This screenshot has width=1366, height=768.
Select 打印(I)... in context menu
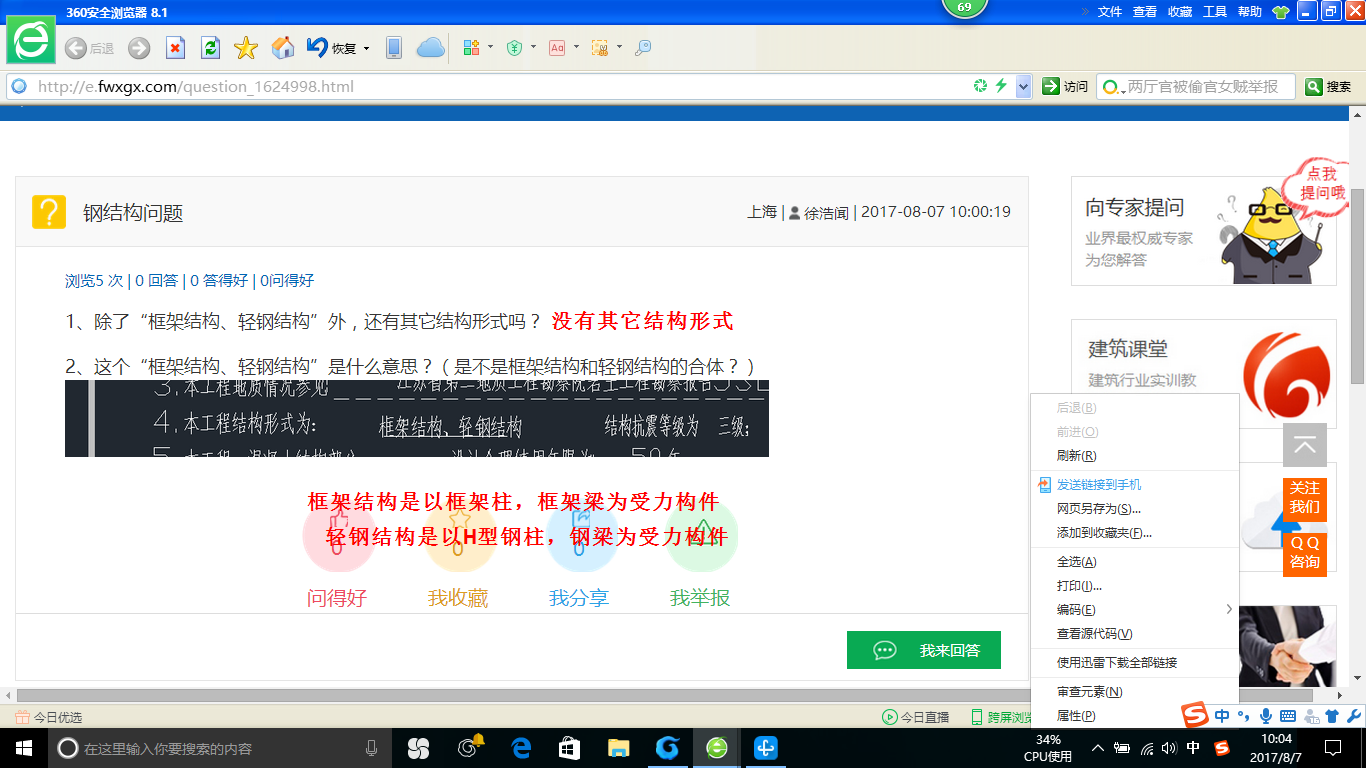tap(1135, 586)
